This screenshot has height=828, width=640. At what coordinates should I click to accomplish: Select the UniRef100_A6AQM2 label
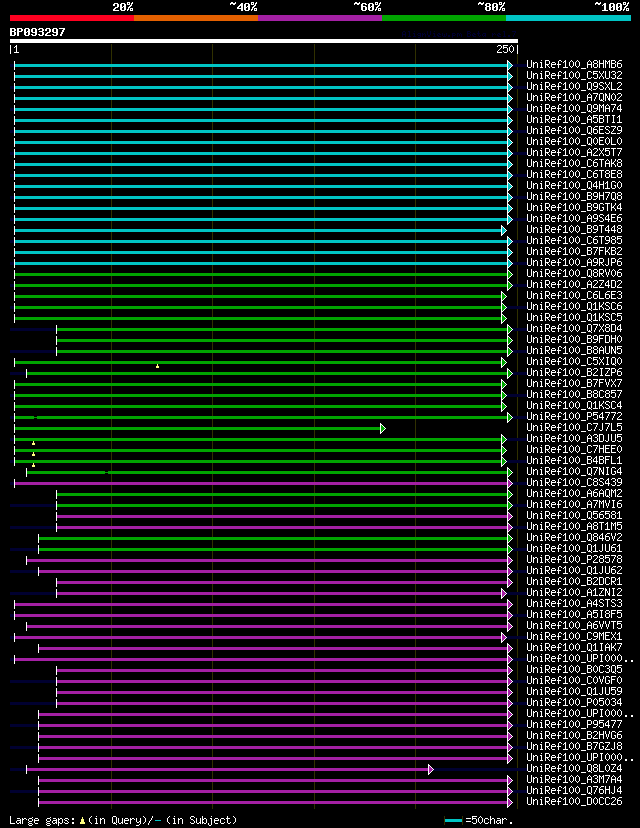pos(574,493)
